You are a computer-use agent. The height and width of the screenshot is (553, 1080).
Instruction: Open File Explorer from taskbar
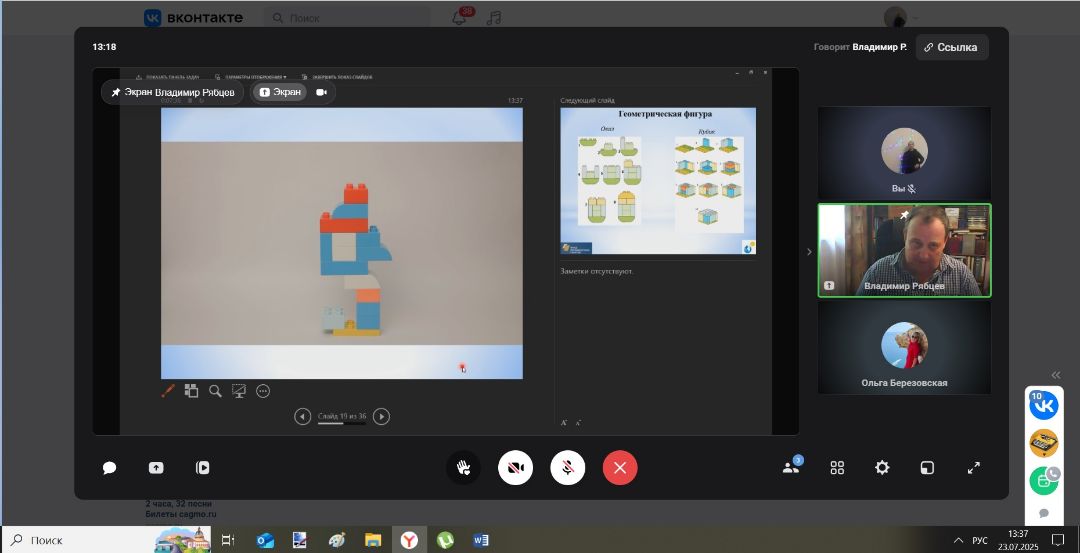tap(373, 541)
